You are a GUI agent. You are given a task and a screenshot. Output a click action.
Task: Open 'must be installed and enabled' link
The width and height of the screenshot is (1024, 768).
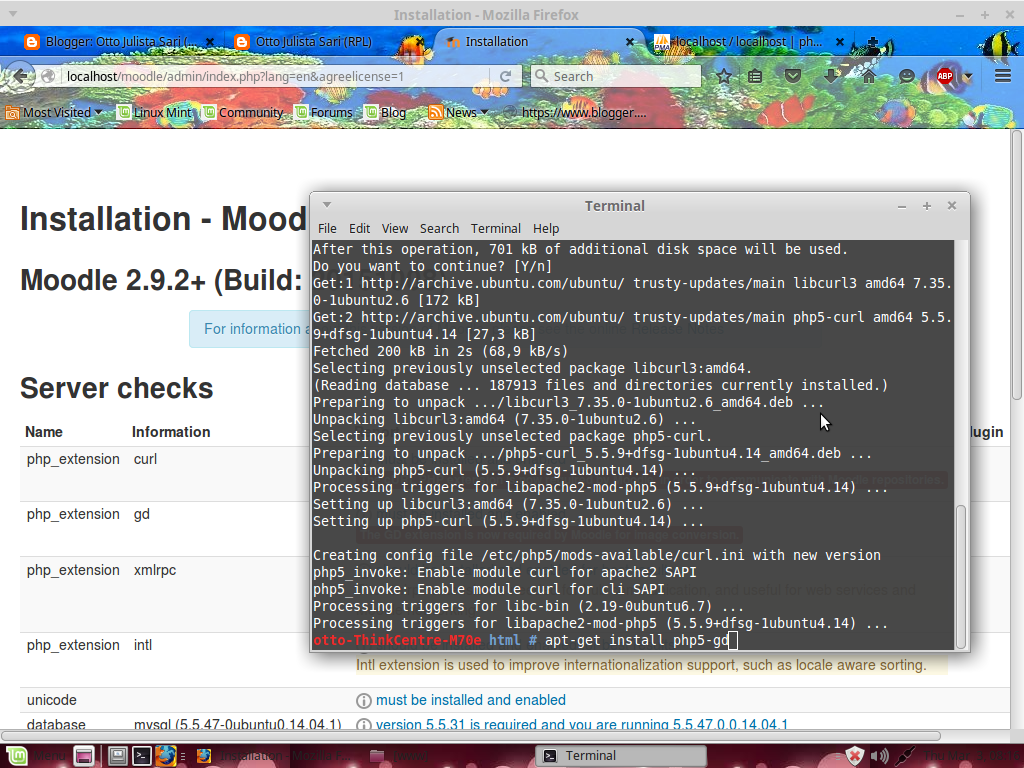(470, 700)
